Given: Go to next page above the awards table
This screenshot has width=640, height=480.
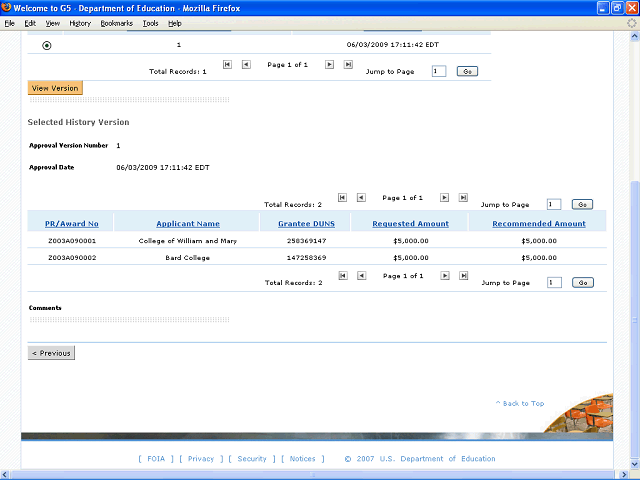Looking at the screenshot, I should (444, 198).
